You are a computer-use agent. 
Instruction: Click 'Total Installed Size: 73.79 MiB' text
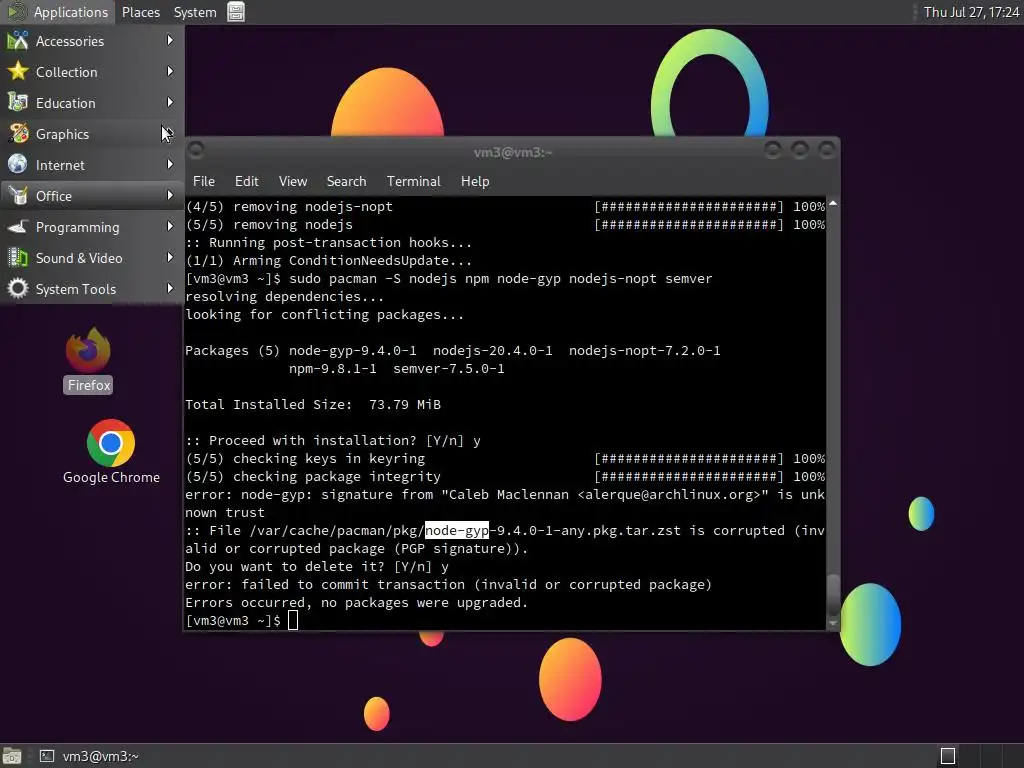click(x=313, y=404)
